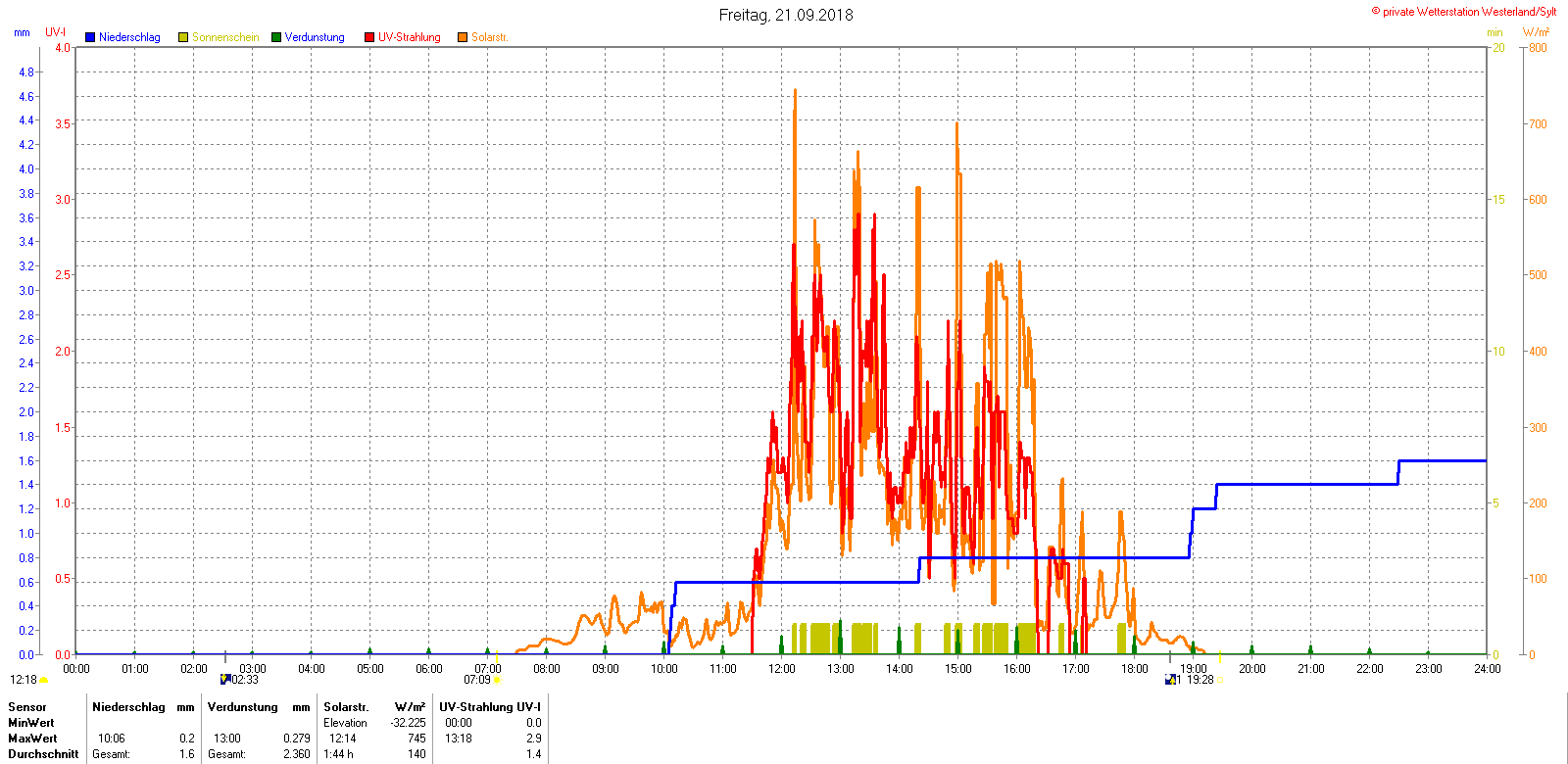The image size is (1568, 764).
Task: Click the Solarstr. column header in table
Action: 346,707
